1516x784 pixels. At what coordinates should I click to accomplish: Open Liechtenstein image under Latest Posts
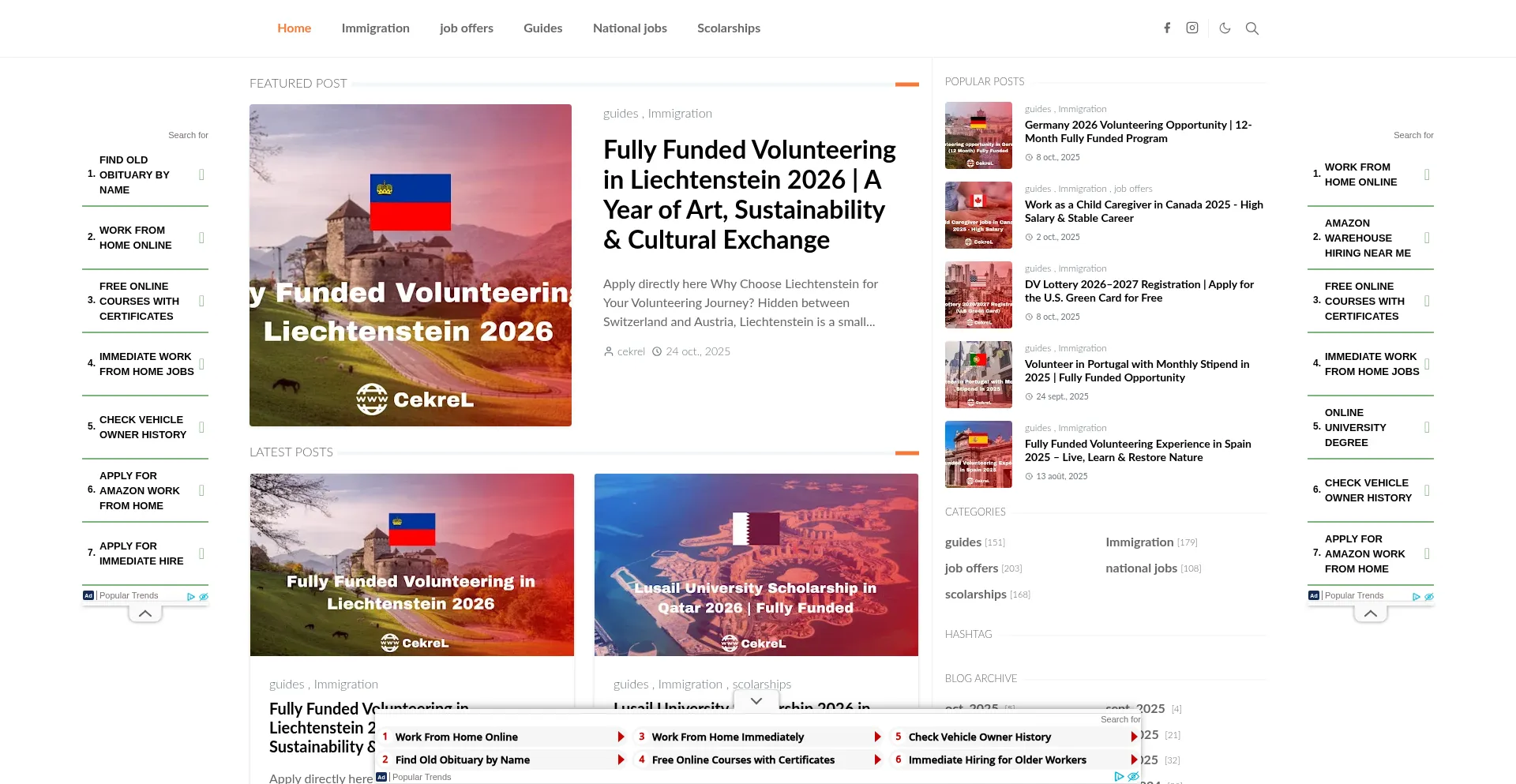click(x=412, y=565)
